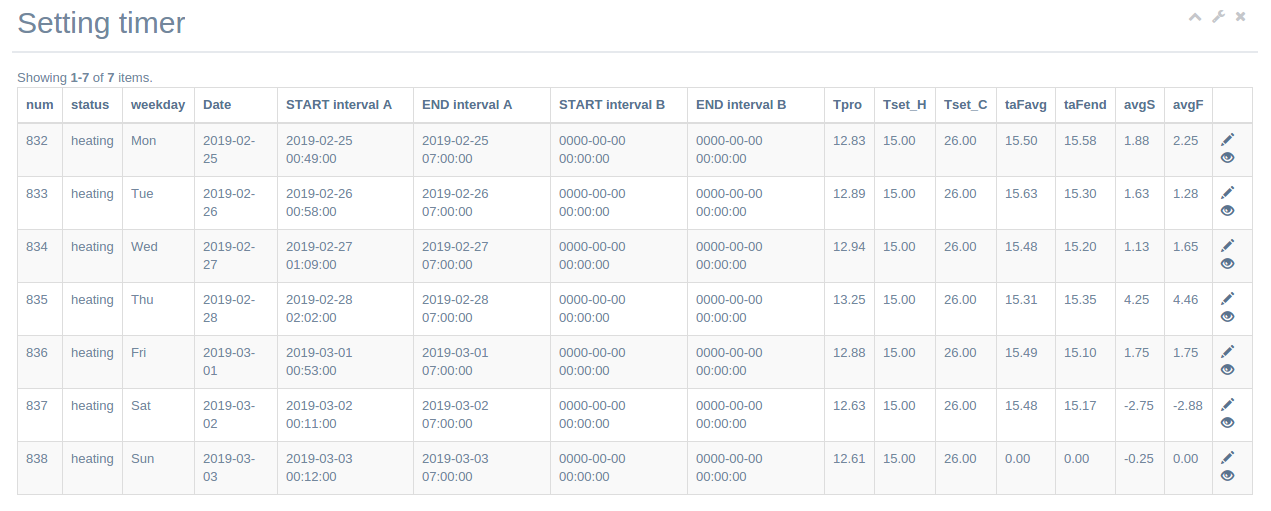View row 832 details with eye icon
The width and height of the screenshot is (1271, 511).
point(1228,158)
